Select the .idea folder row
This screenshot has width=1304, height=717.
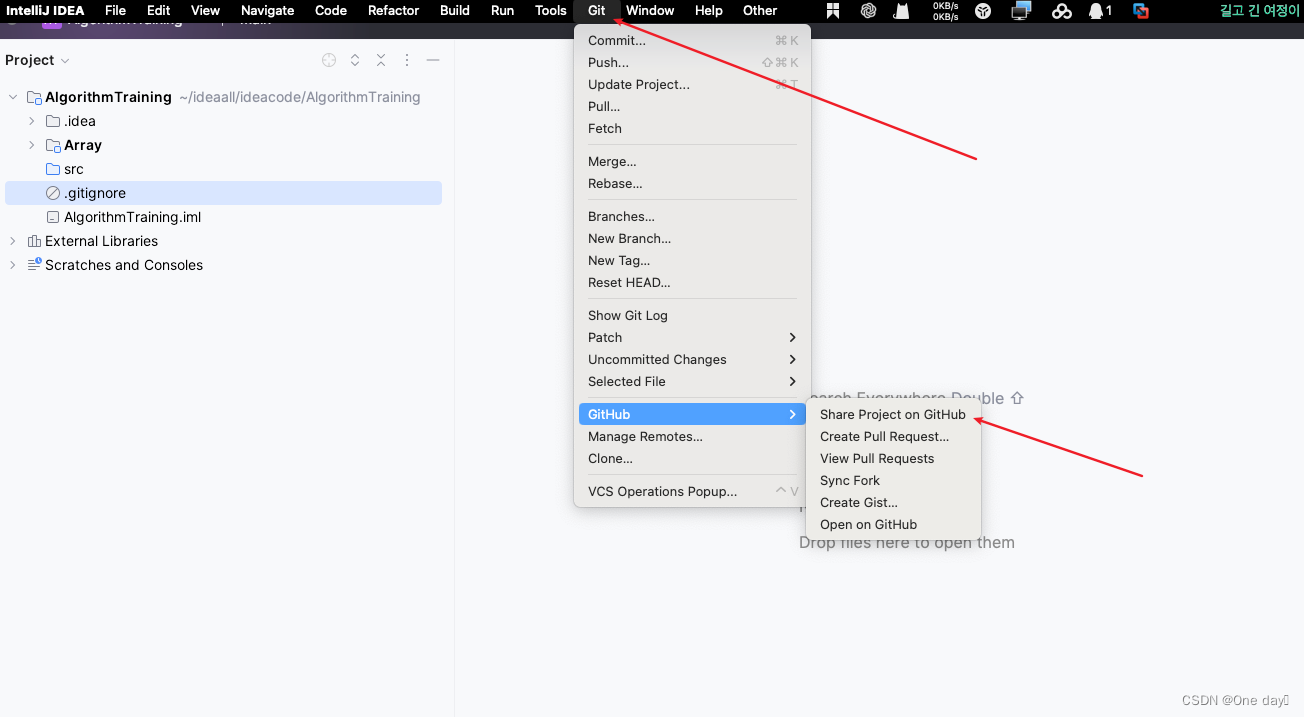click(x=223, y=121)
